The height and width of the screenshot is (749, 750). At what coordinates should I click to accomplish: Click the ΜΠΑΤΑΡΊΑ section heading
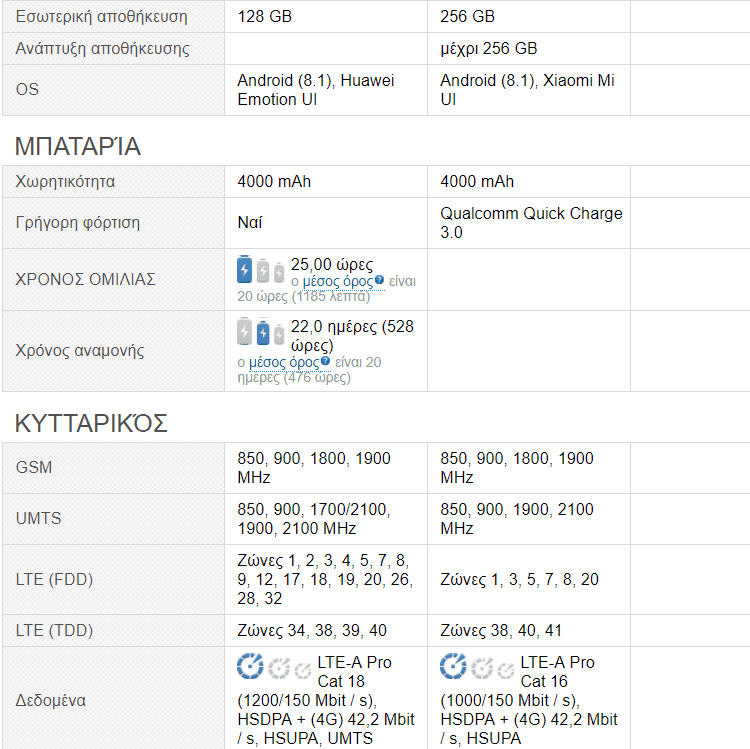[x=78, y=146]
